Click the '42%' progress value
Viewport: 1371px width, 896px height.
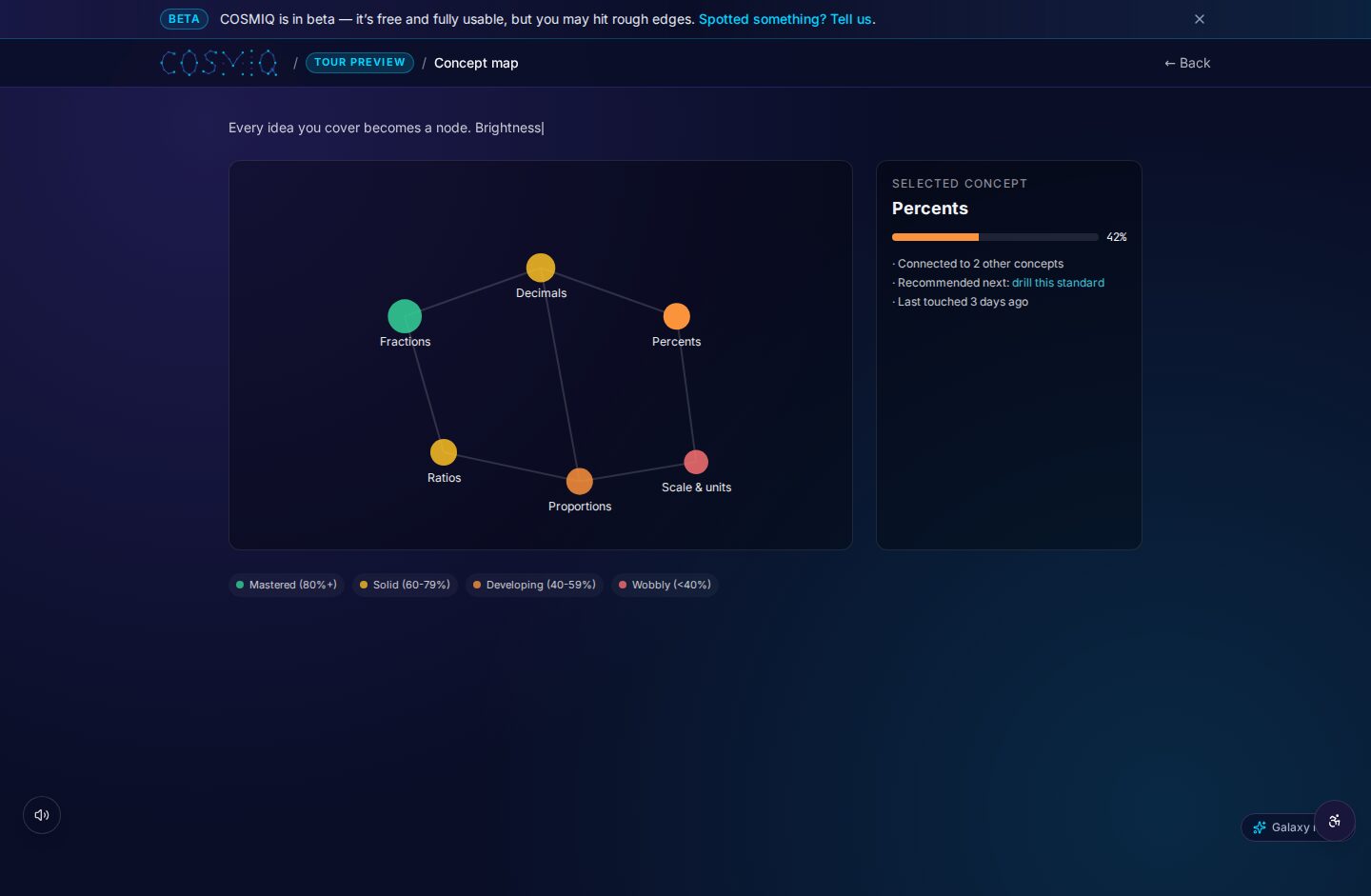click(1117, 237)
